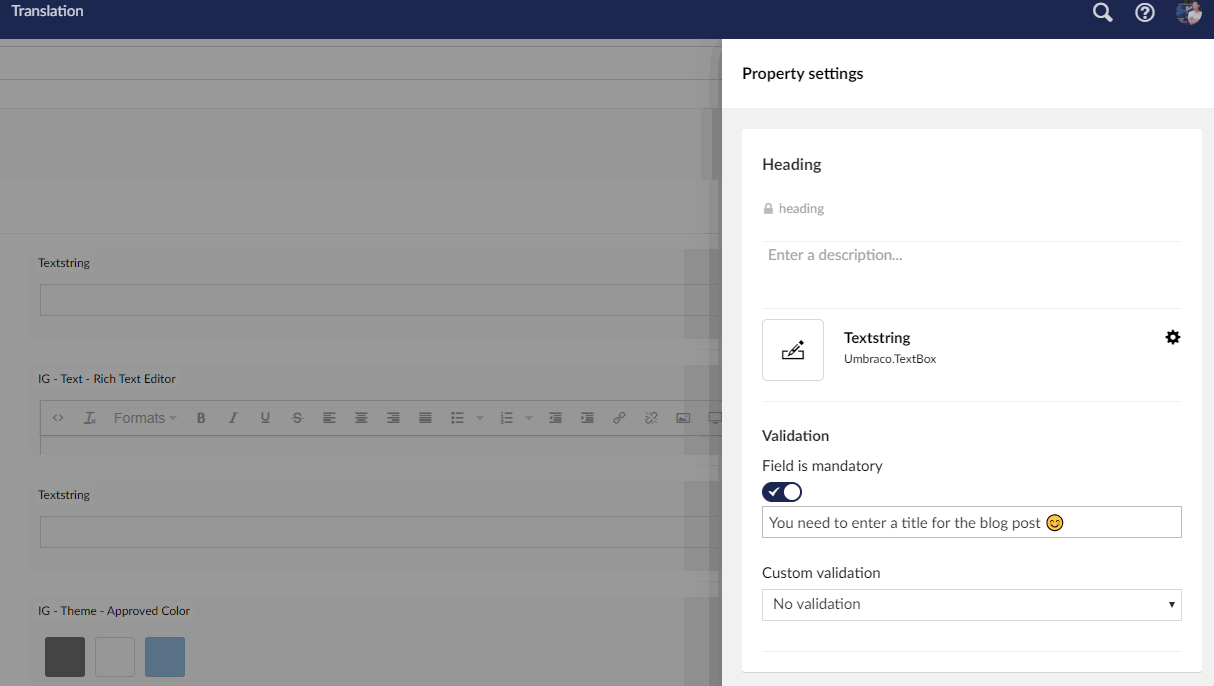This screenshot has height=686, width=1214.
Task: Open the user avatar menu
Action: [1188, 13]
